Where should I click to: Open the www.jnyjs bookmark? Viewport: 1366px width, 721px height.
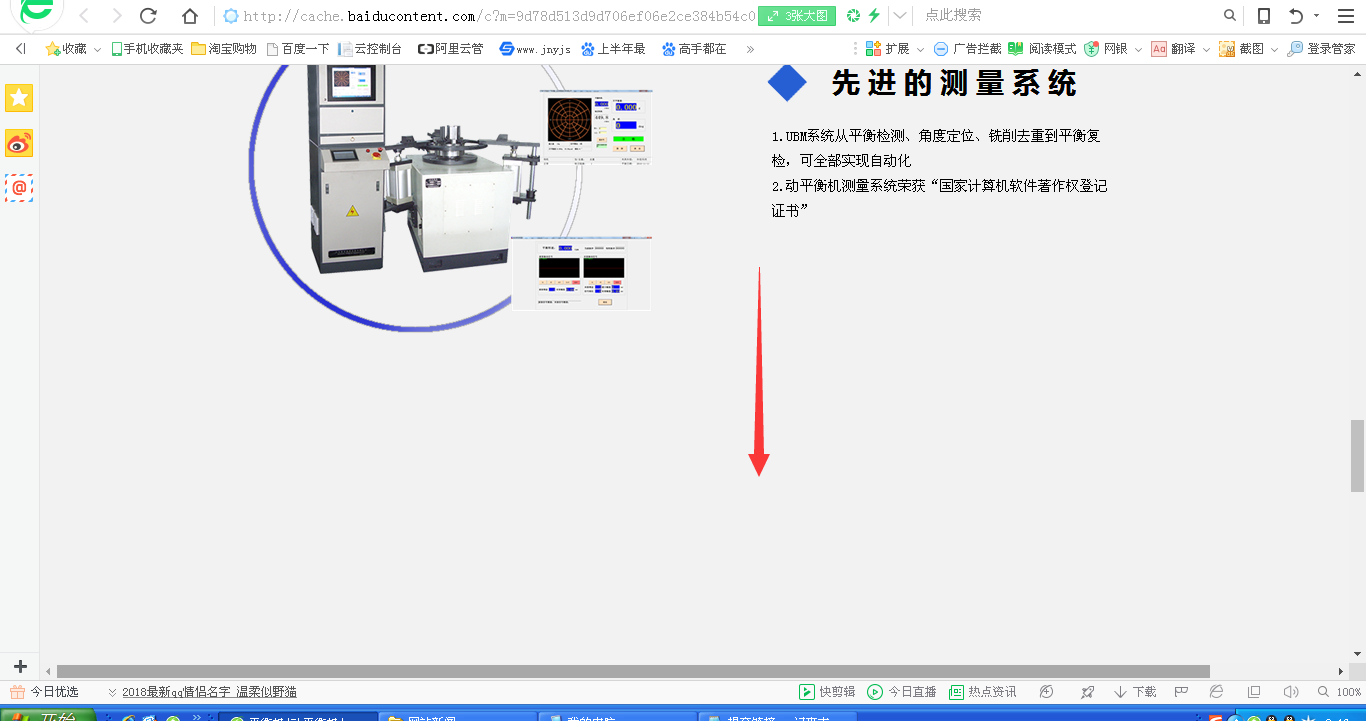[x=535, y=48]
